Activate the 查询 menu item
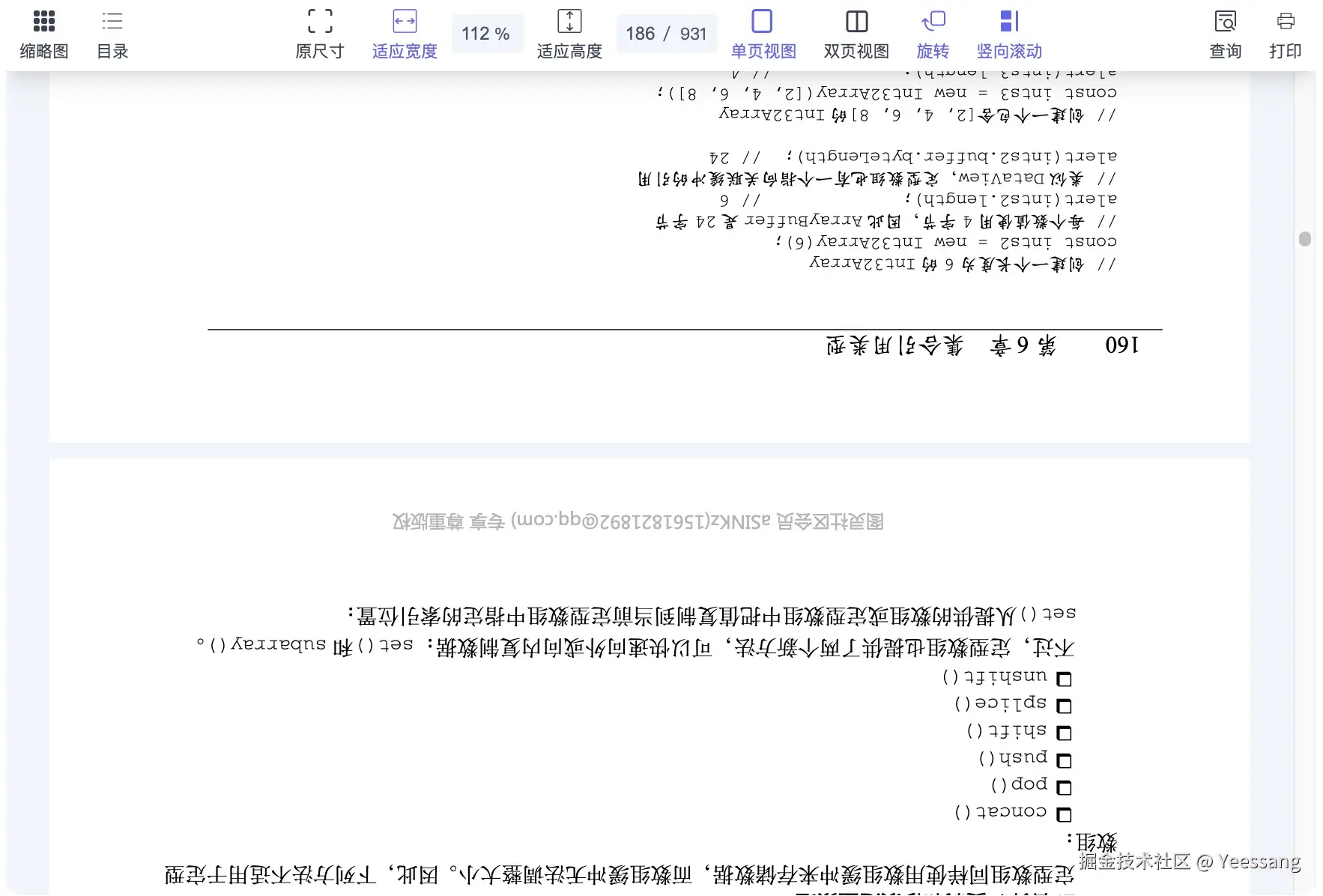Screen dimensions: 1323x896 [x=1224, y=34]
